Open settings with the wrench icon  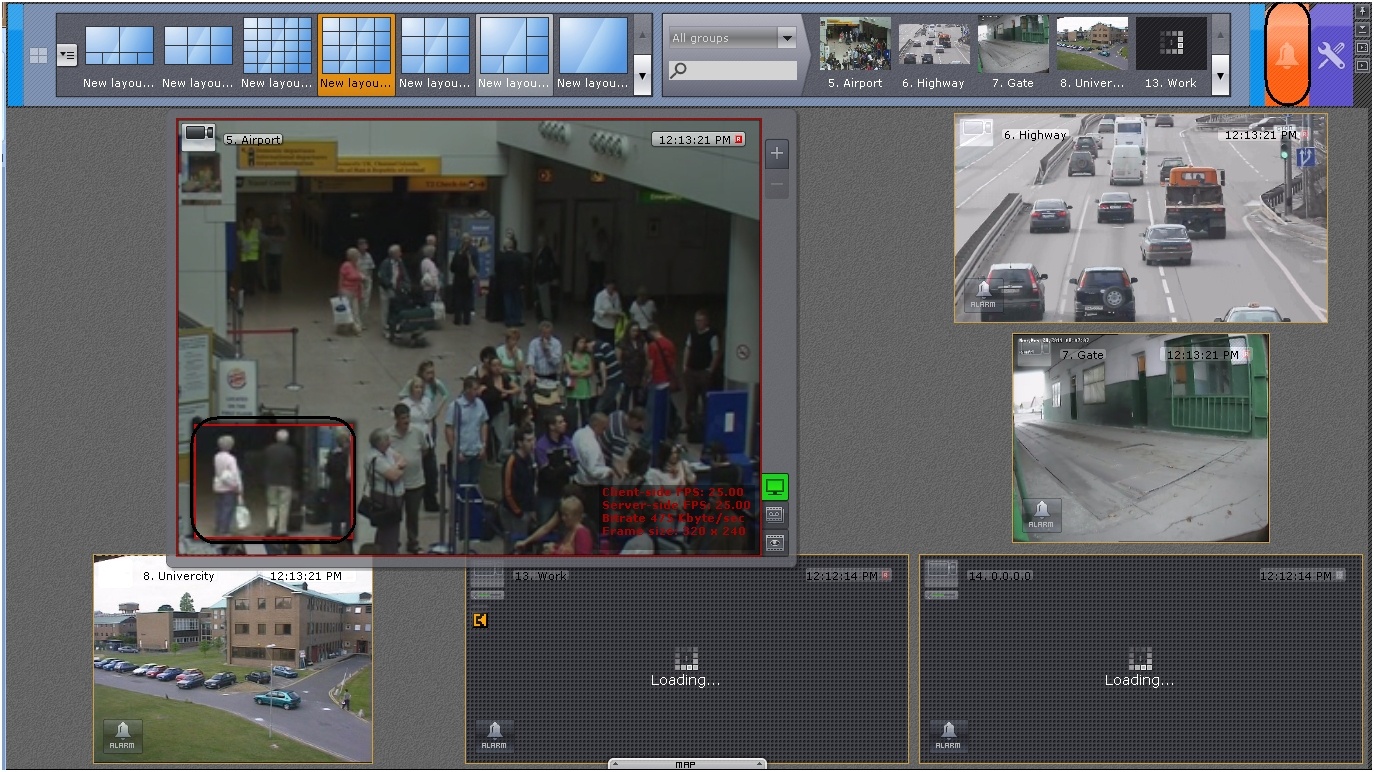pos(1331,55)
